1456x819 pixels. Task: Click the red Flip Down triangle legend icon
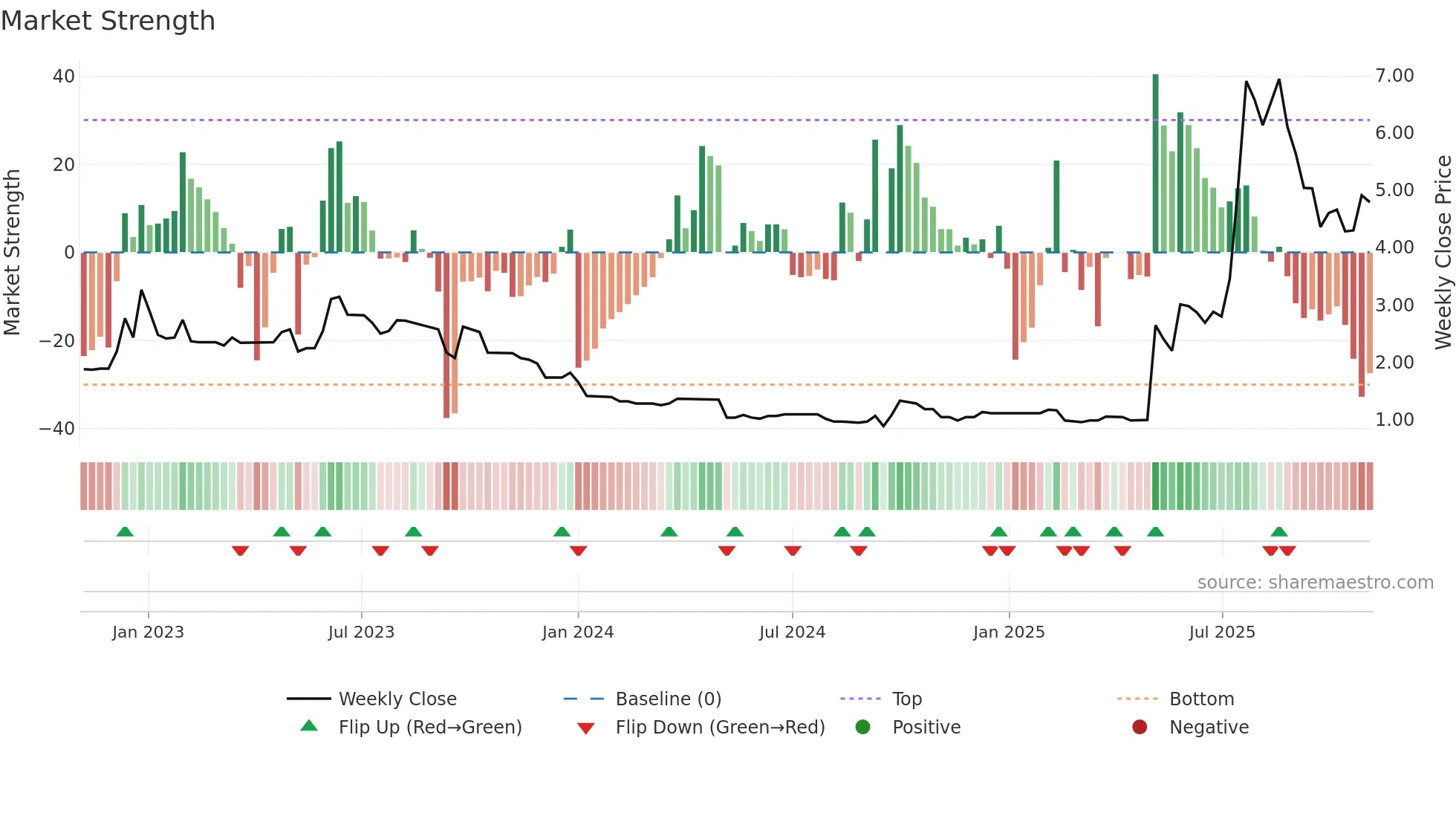tap(585, 728)
